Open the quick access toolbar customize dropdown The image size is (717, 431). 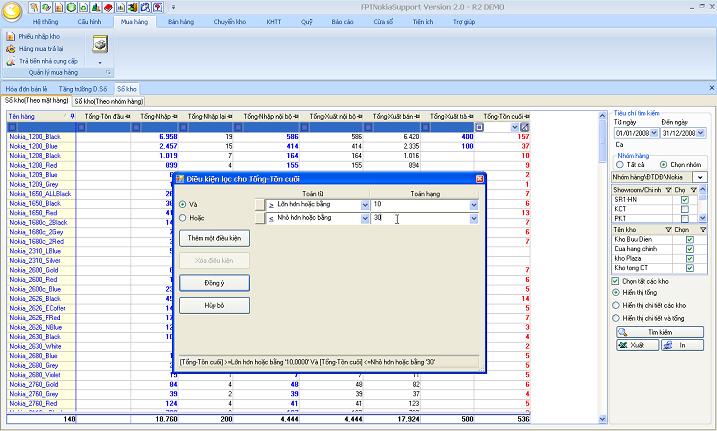(x=173, y=7)
